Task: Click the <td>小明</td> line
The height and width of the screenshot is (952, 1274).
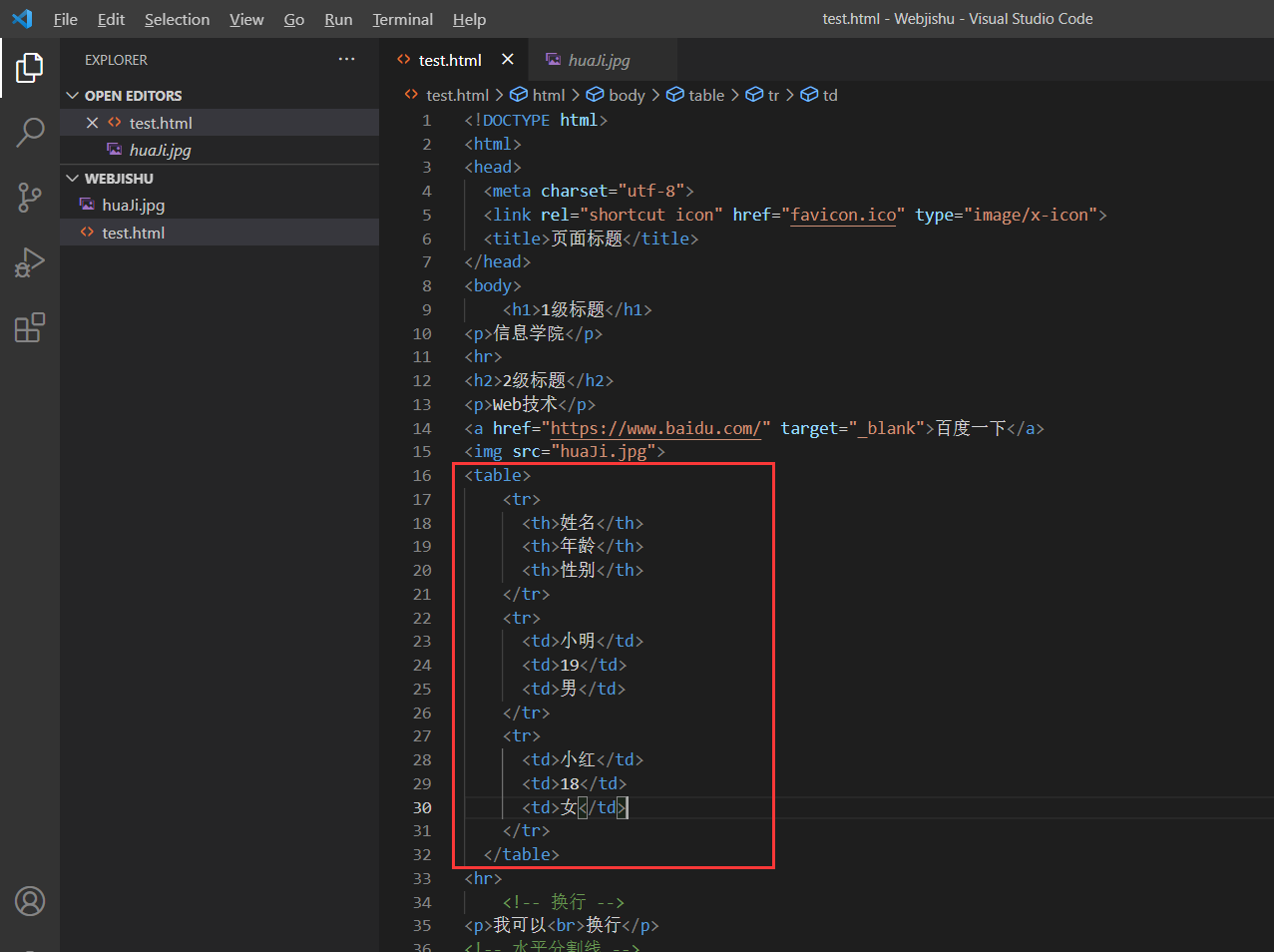Action: pyautogui.click(x=583, y=641)
